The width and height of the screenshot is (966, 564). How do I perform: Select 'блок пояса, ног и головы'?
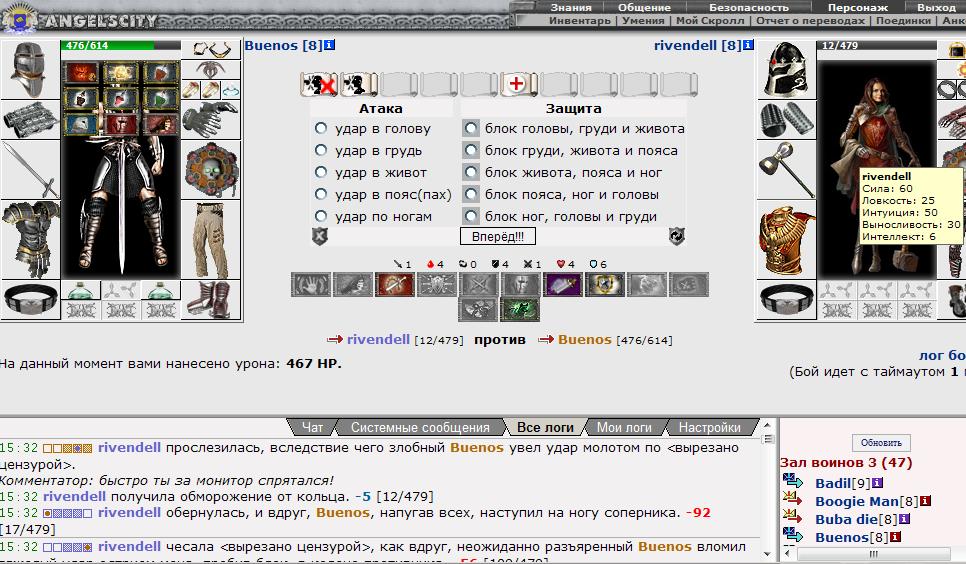pyautogui.click(x=471, y=194)
